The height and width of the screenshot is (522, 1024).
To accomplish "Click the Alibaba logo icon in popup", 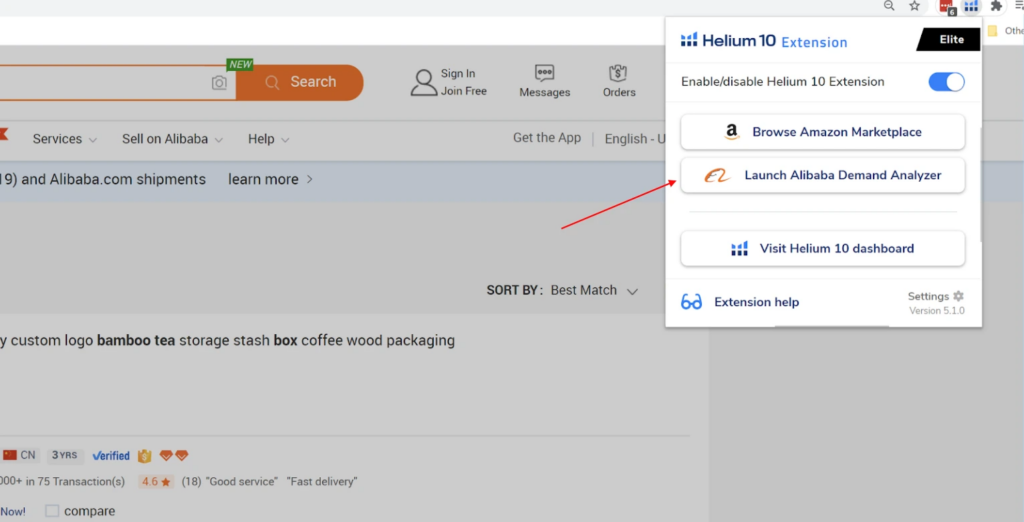I will point(716,175).
